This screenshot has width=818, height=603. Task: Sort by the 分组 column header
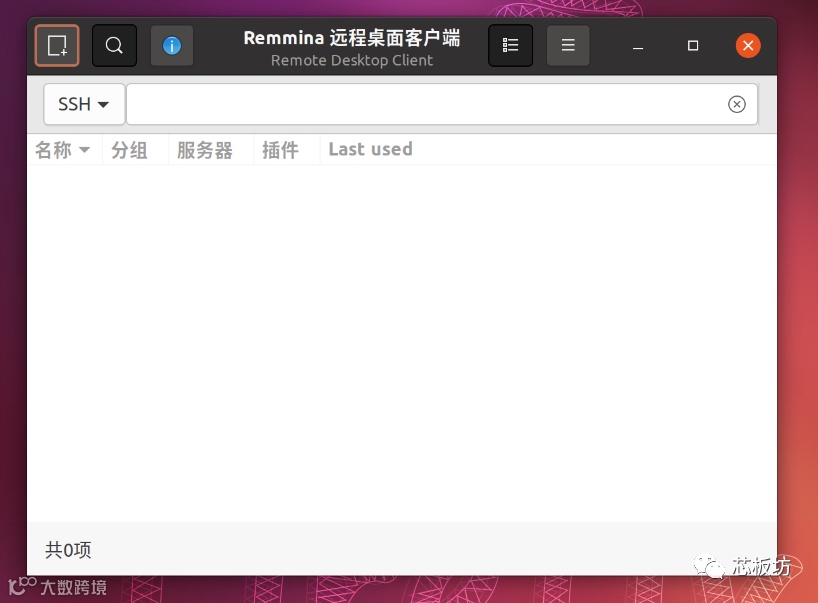pos(135,150)
